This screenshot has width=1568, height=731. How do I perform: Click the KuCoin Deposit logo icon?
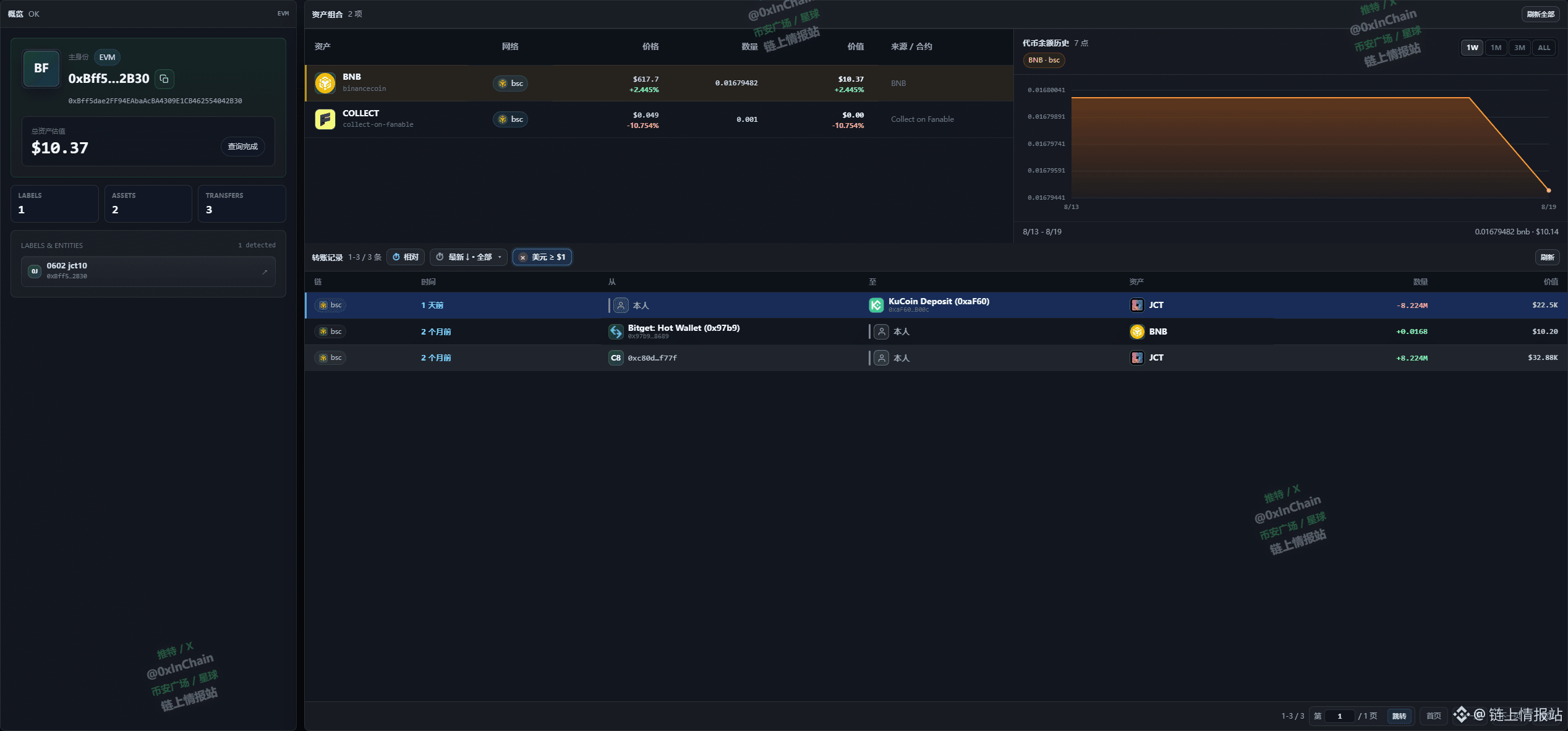(876, 306)
